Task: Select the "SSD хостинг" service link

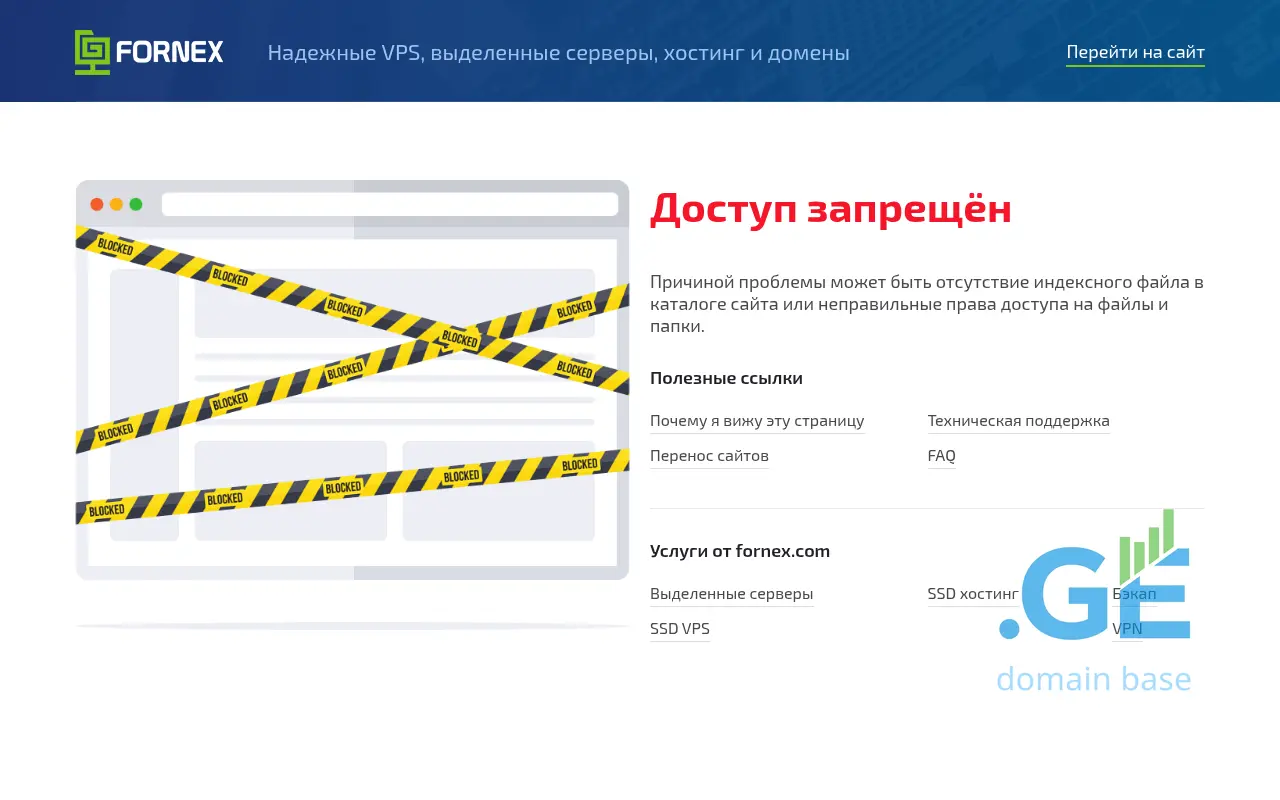Action: pos(972,594)
